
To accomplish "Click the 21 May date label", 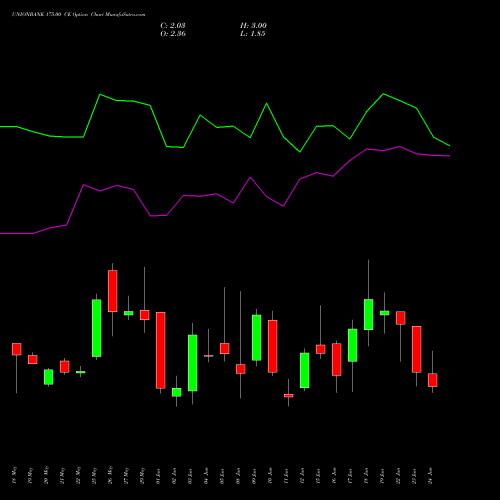I will [62, 475].
